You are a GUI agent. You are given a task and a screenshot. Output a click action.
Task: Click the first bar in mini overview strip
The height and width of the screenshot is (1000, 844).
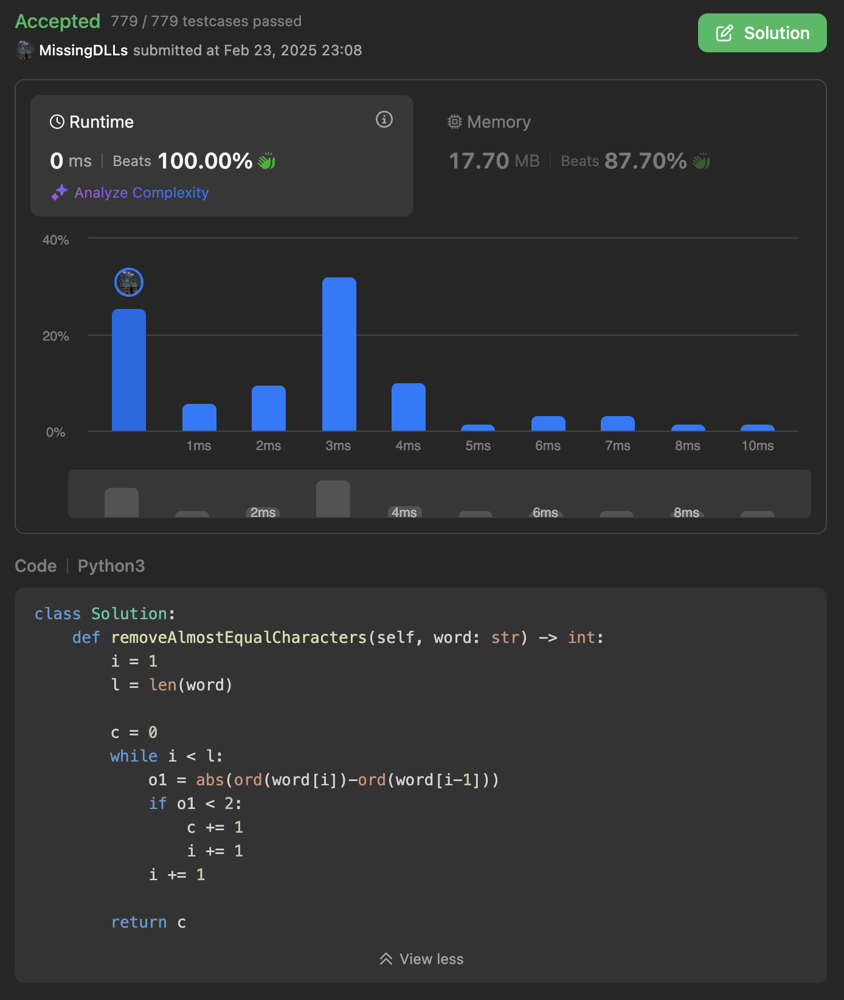pyautogui.click(x=121, y=503)
